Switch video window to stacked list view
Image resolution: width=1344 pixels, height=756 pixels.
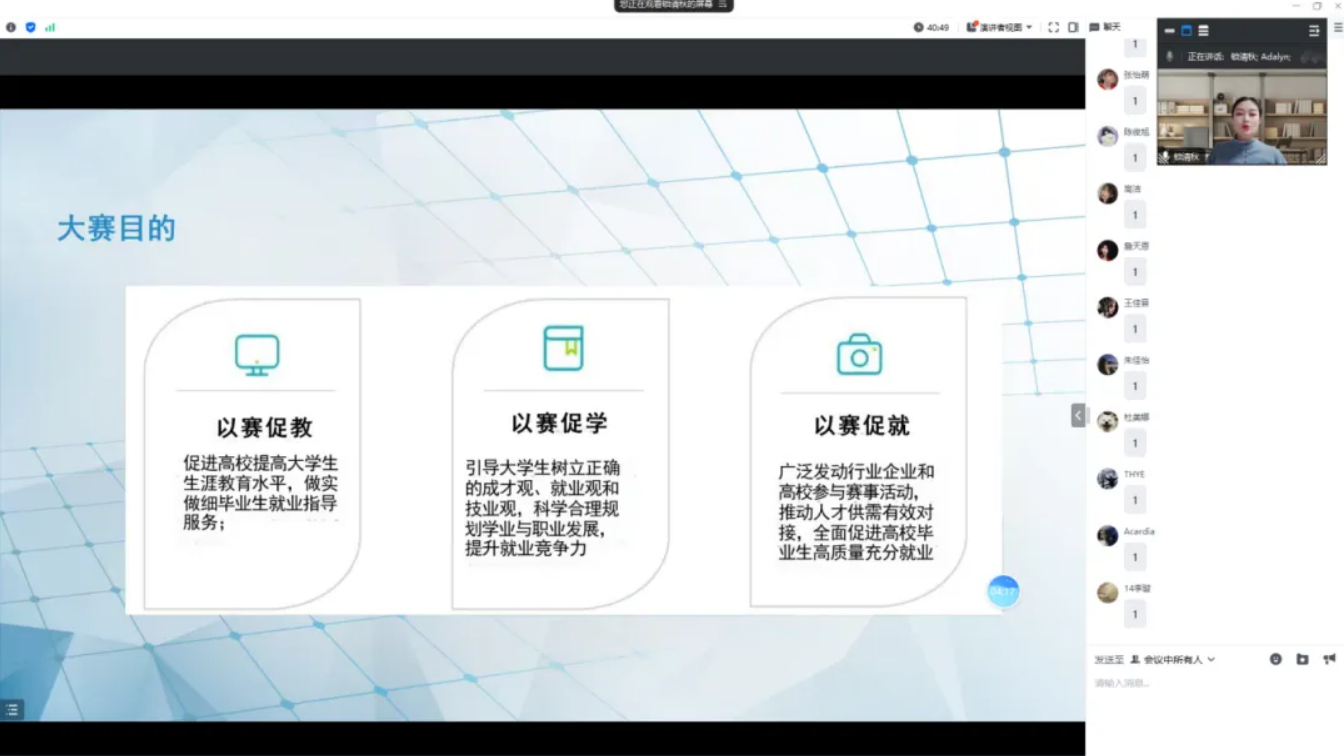pyautogui.click(x=1203, y=31)
